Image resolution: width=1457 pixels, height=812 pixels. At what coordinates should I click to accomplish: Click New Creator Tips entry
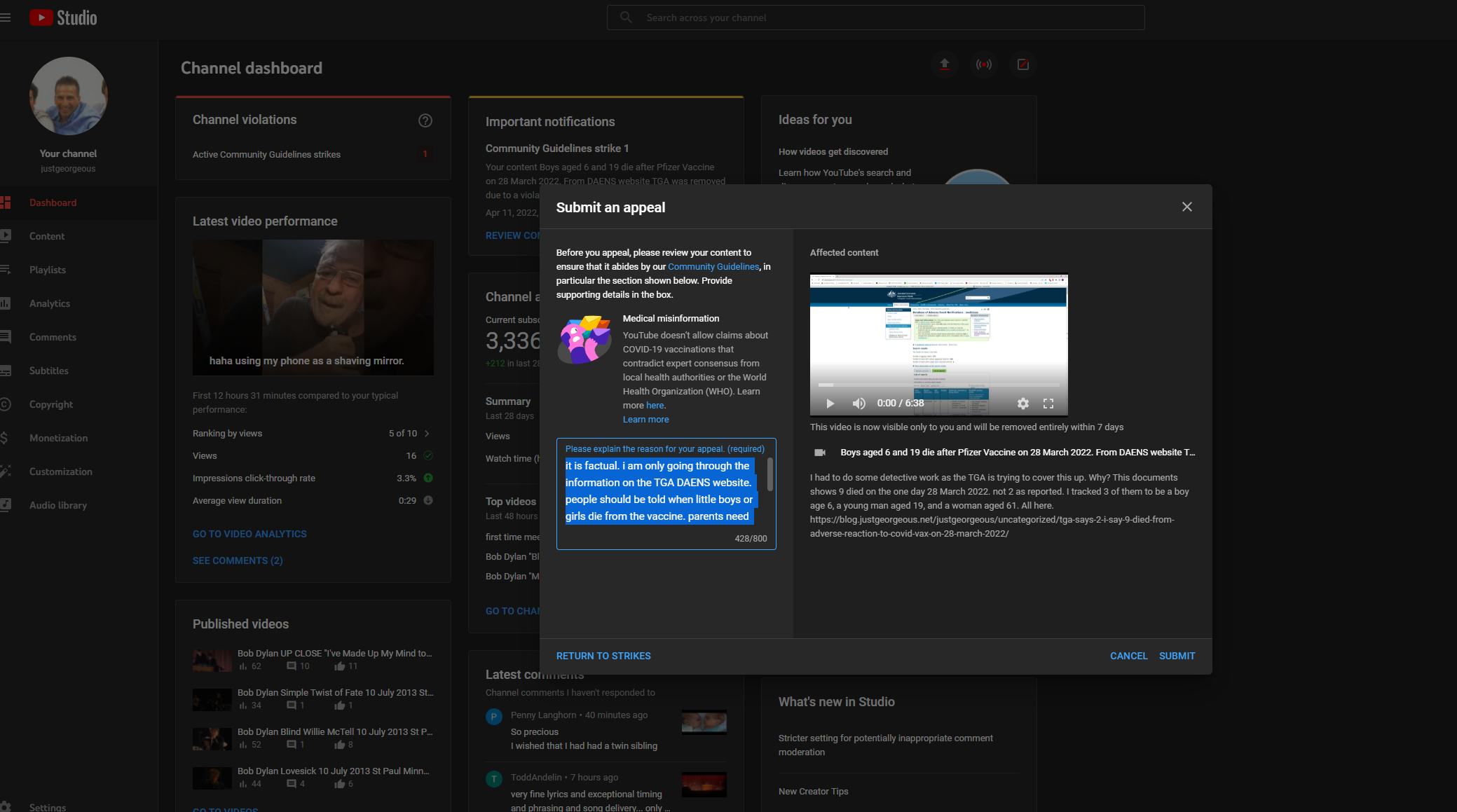pyautogui.click(x=813, y=792)
